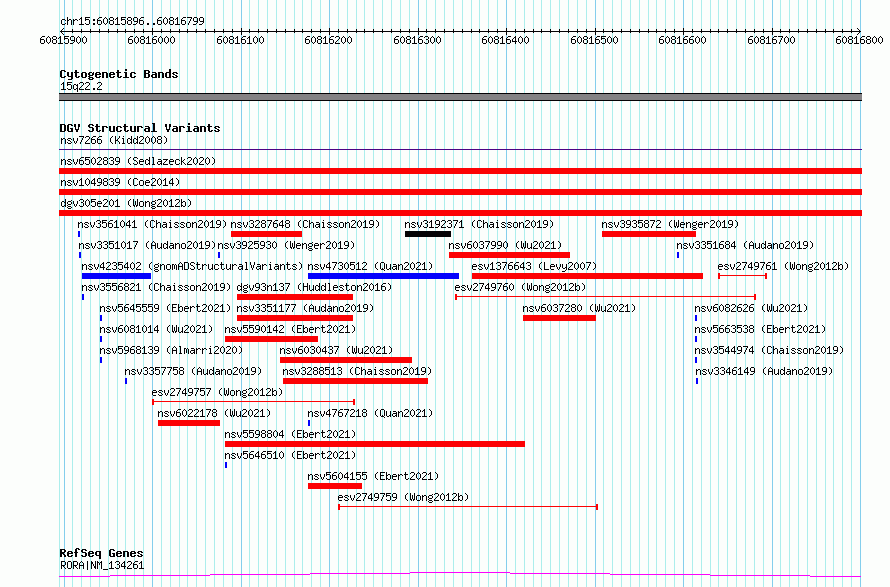Select the nsv3288513 (Chaisson2019) red bar
This screenshot has width=890, height=587.
(355, 381)
